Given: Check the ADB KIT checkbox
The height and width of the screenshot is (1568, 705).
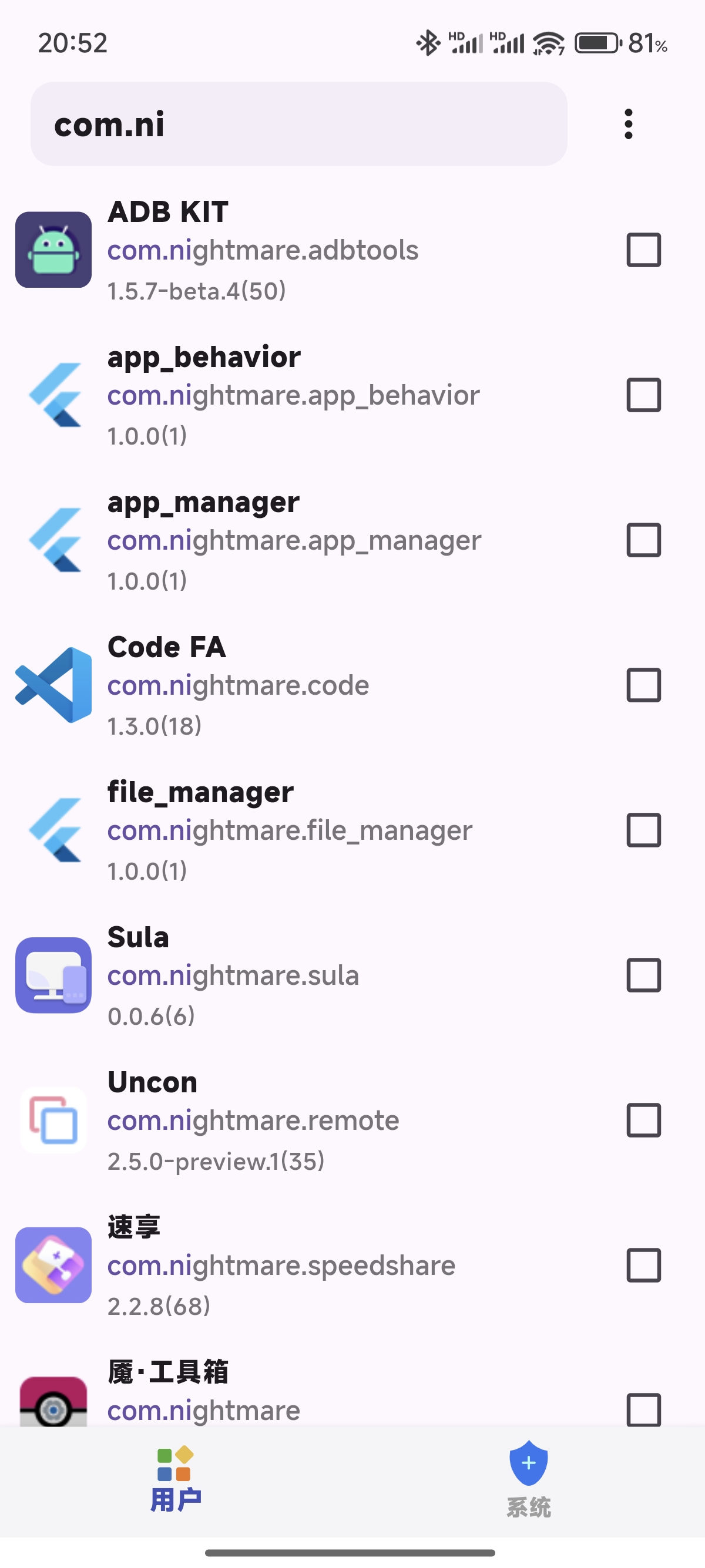Looking at the screenshot, I should click(x=643, y=250).
